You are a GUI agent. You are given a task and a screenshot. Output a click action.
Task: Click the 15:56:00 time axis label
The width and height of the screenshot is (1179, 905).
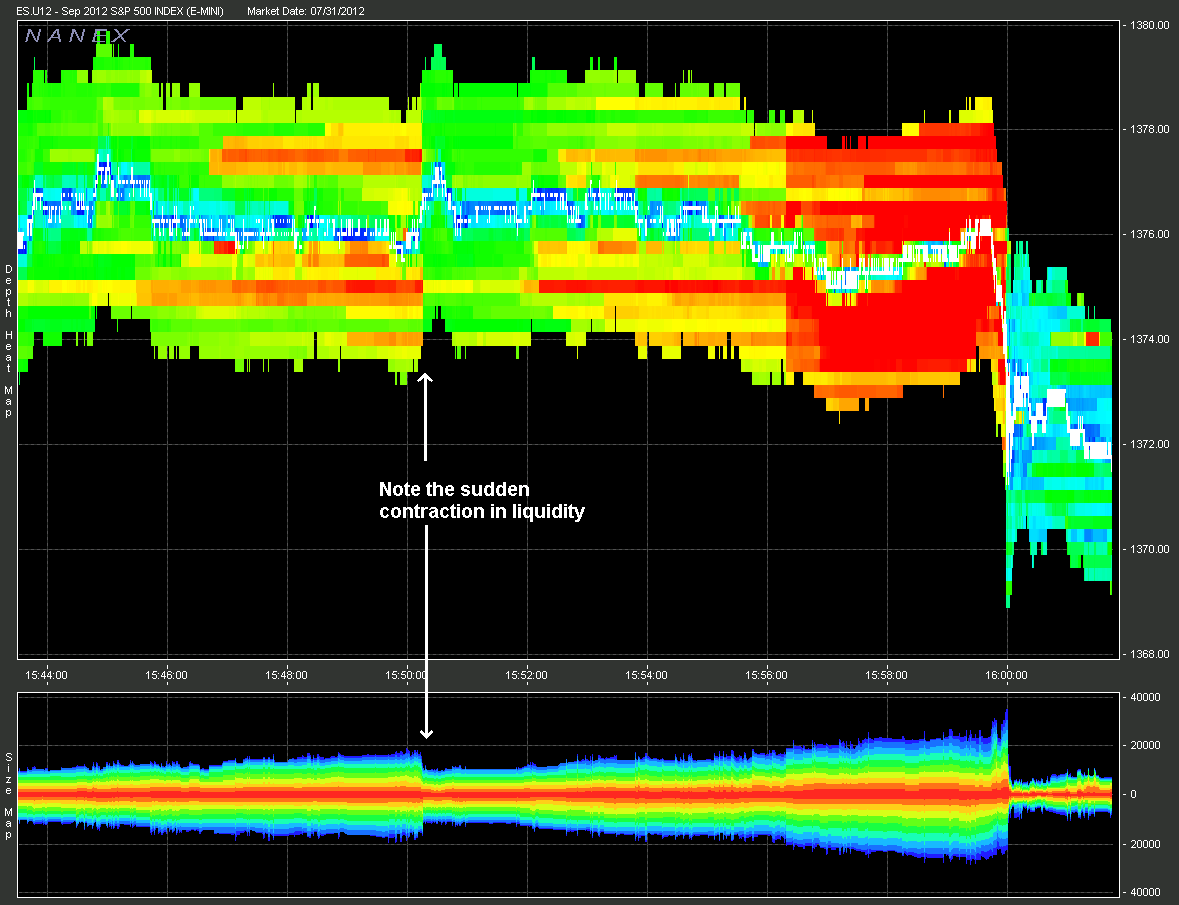point(767,675)
